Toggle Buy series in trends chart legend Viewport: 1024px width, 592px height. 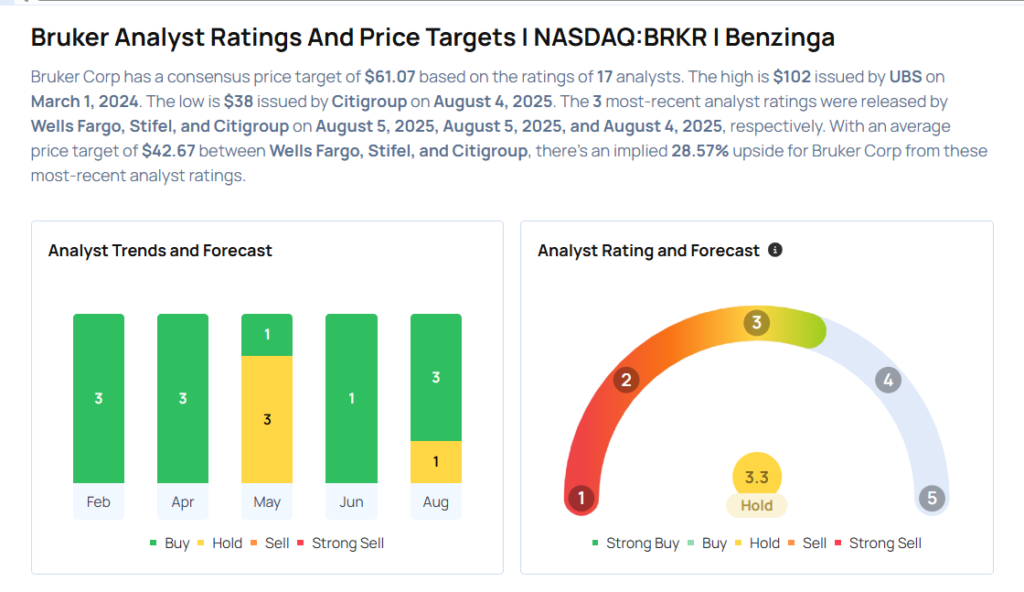172,543
